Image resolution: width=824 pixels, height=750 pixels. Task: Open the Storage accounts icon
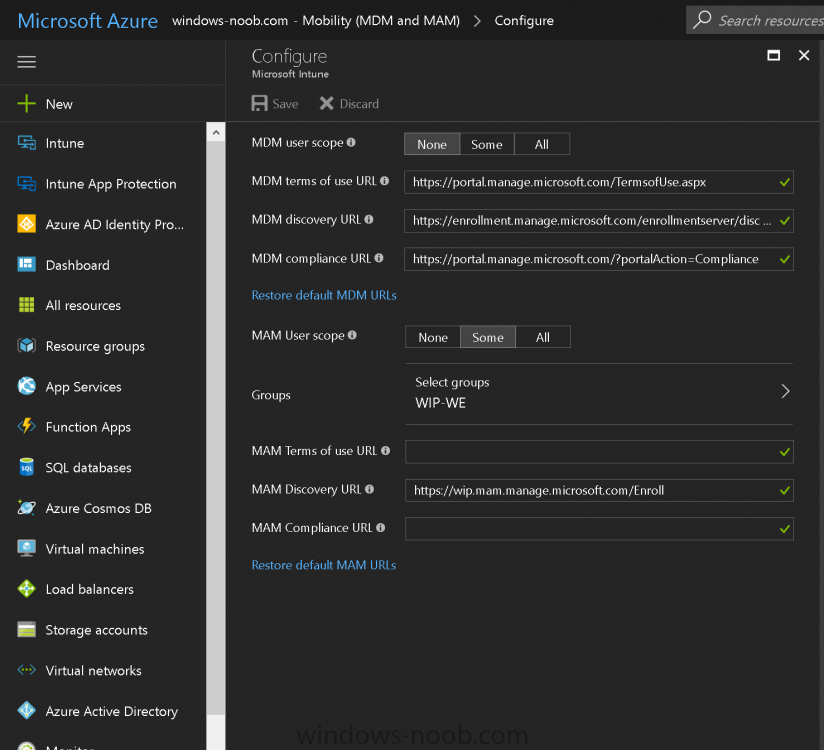pos(26,629)
